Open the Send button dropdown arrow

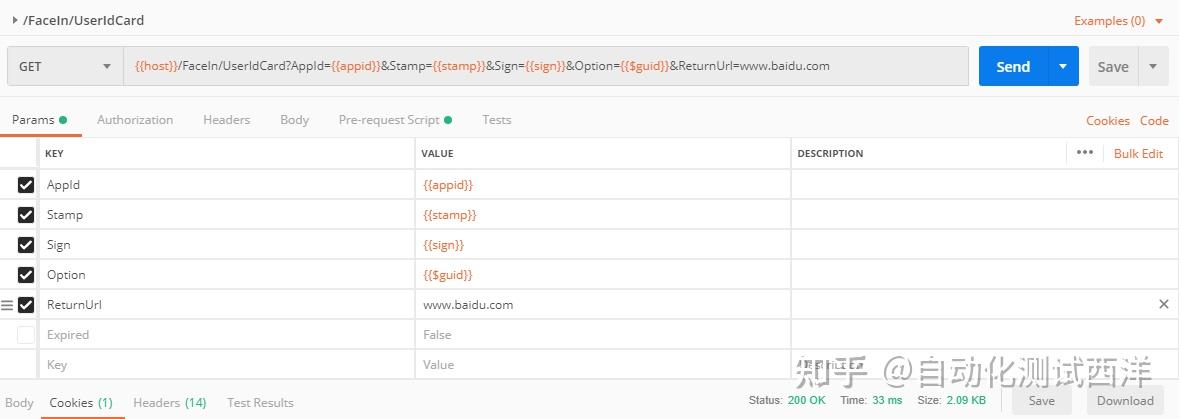coord(1062,67)
